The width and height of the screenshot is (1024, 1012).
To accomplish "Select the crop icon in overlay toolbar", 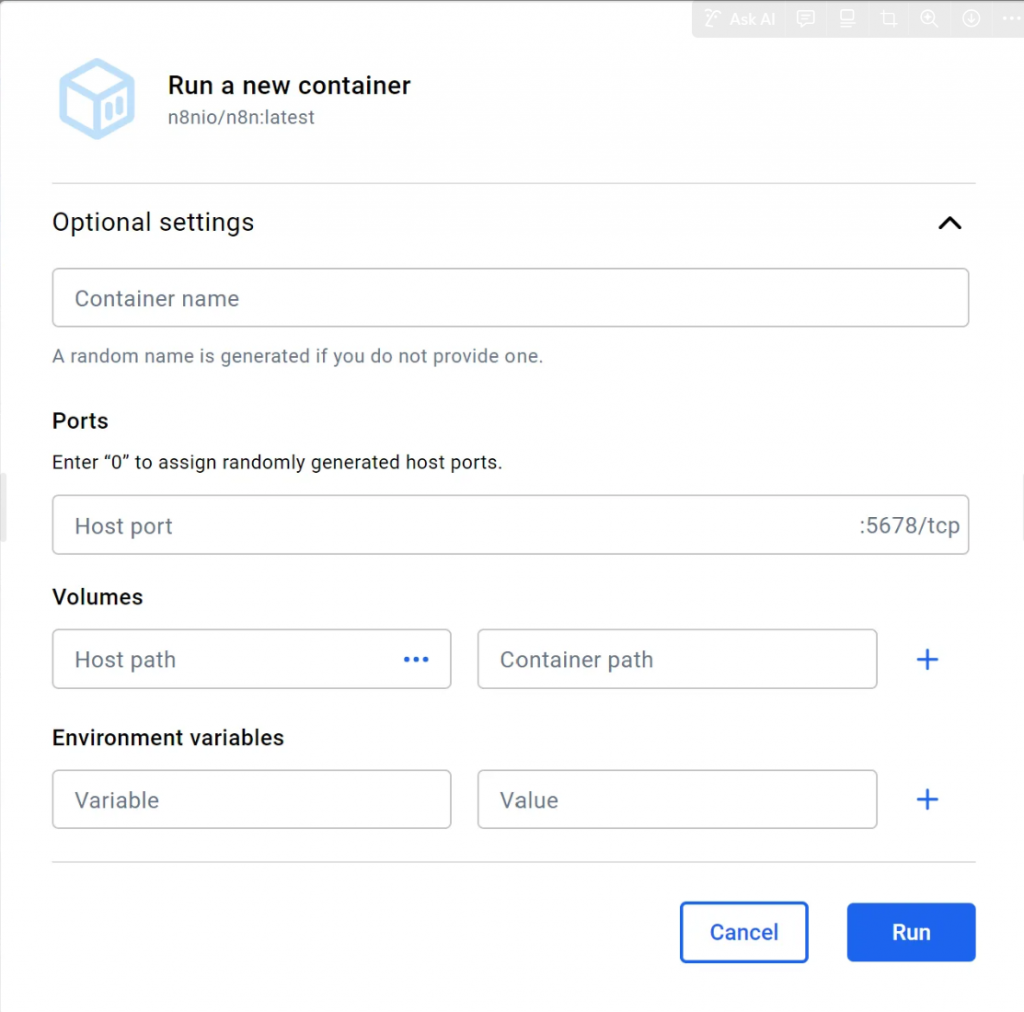I will pos(888,19).
